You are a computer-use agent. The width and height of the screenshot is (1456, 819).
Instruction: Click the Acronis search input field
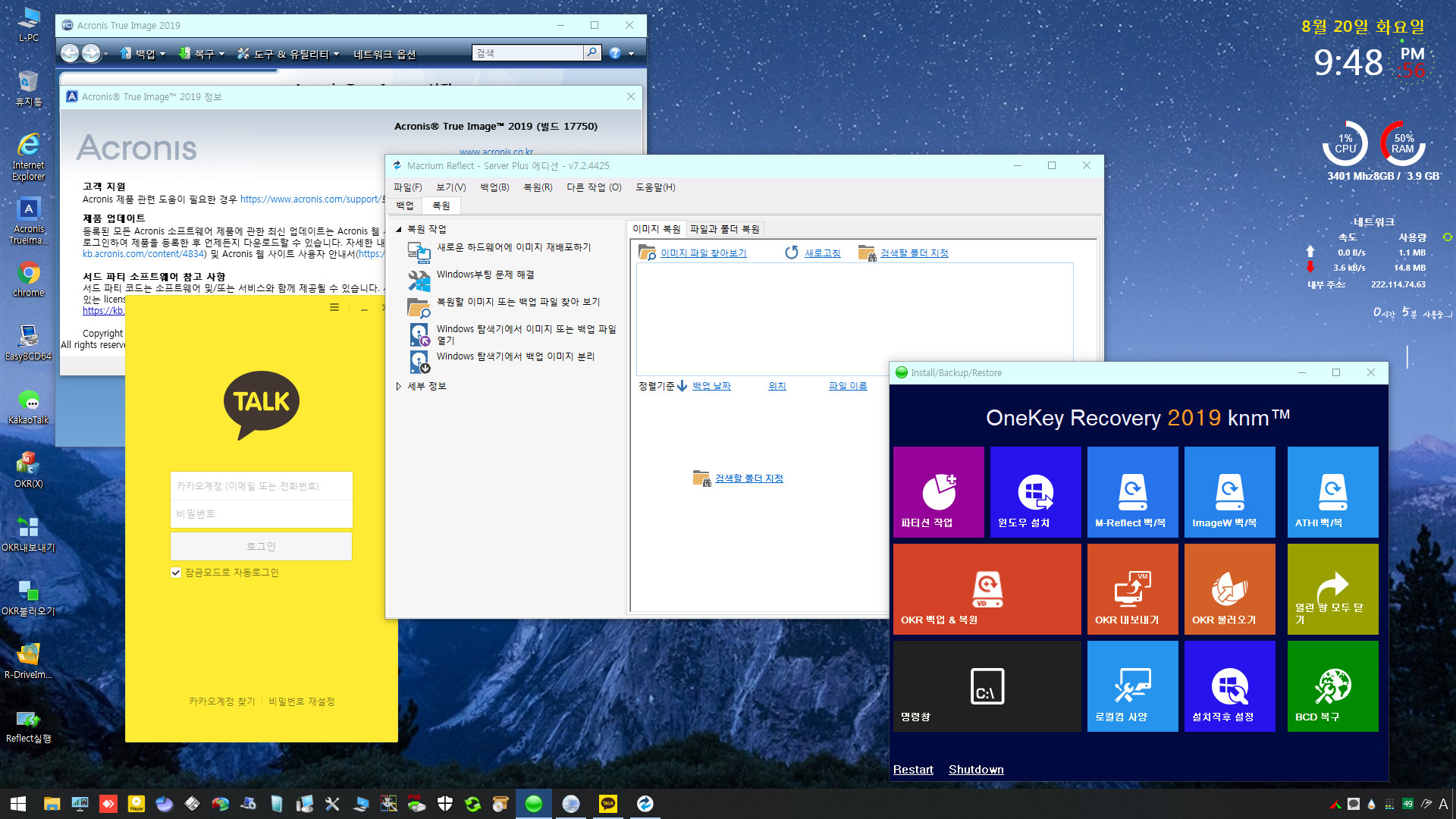(527, 53)
